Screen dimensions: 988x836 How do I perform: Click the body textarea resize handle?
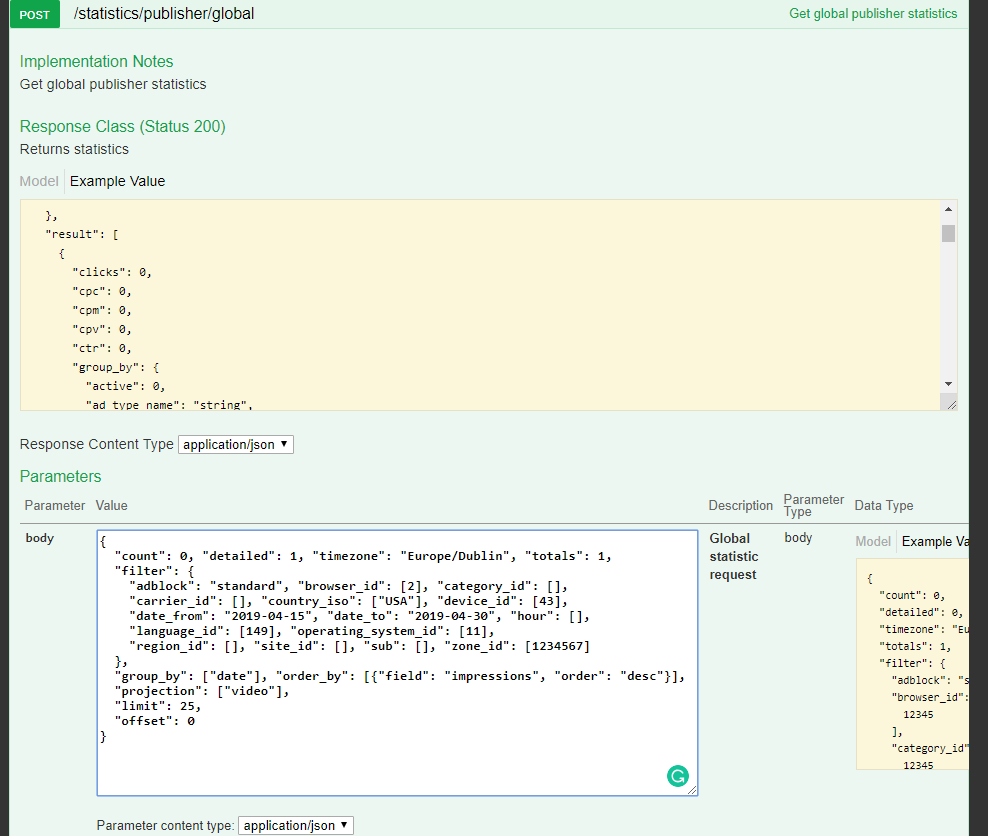click(x=692, y=790)
